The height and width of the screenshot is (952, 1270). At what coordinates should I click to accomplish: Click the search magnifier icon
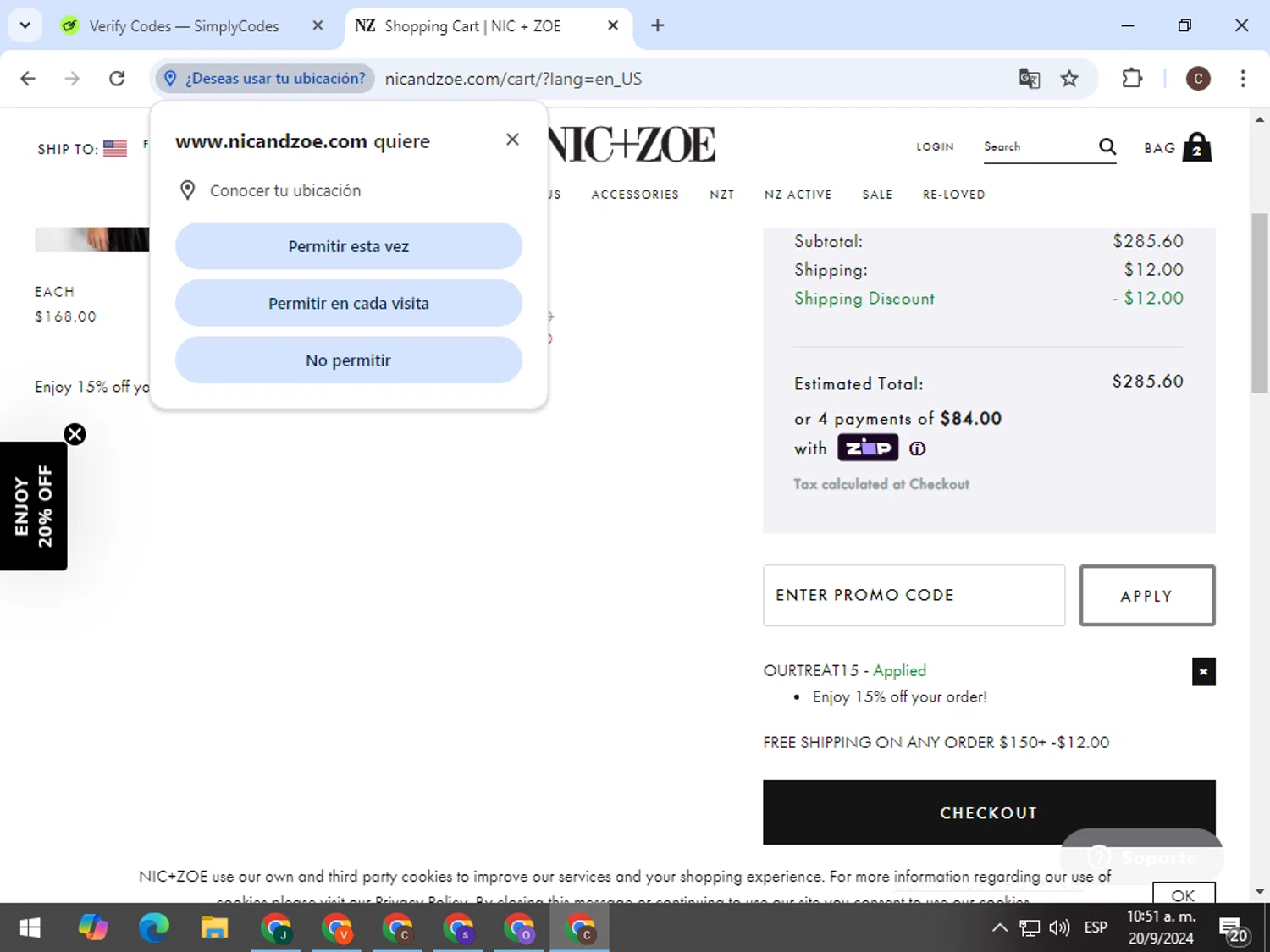pyautogui.click(x=1107, y=146)
